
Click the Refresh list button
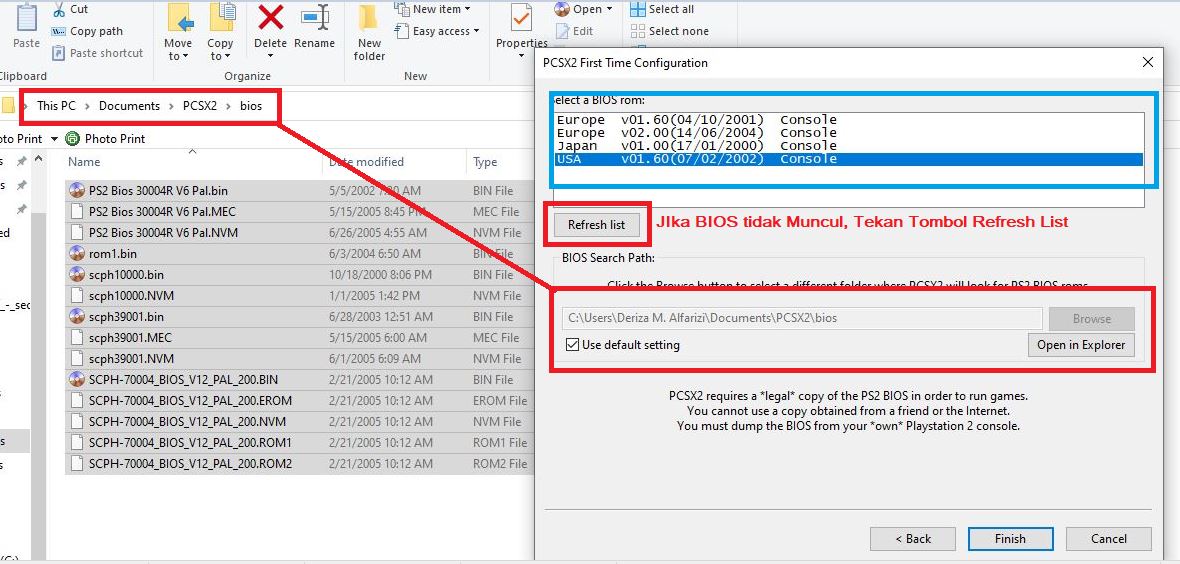[597, 224]
